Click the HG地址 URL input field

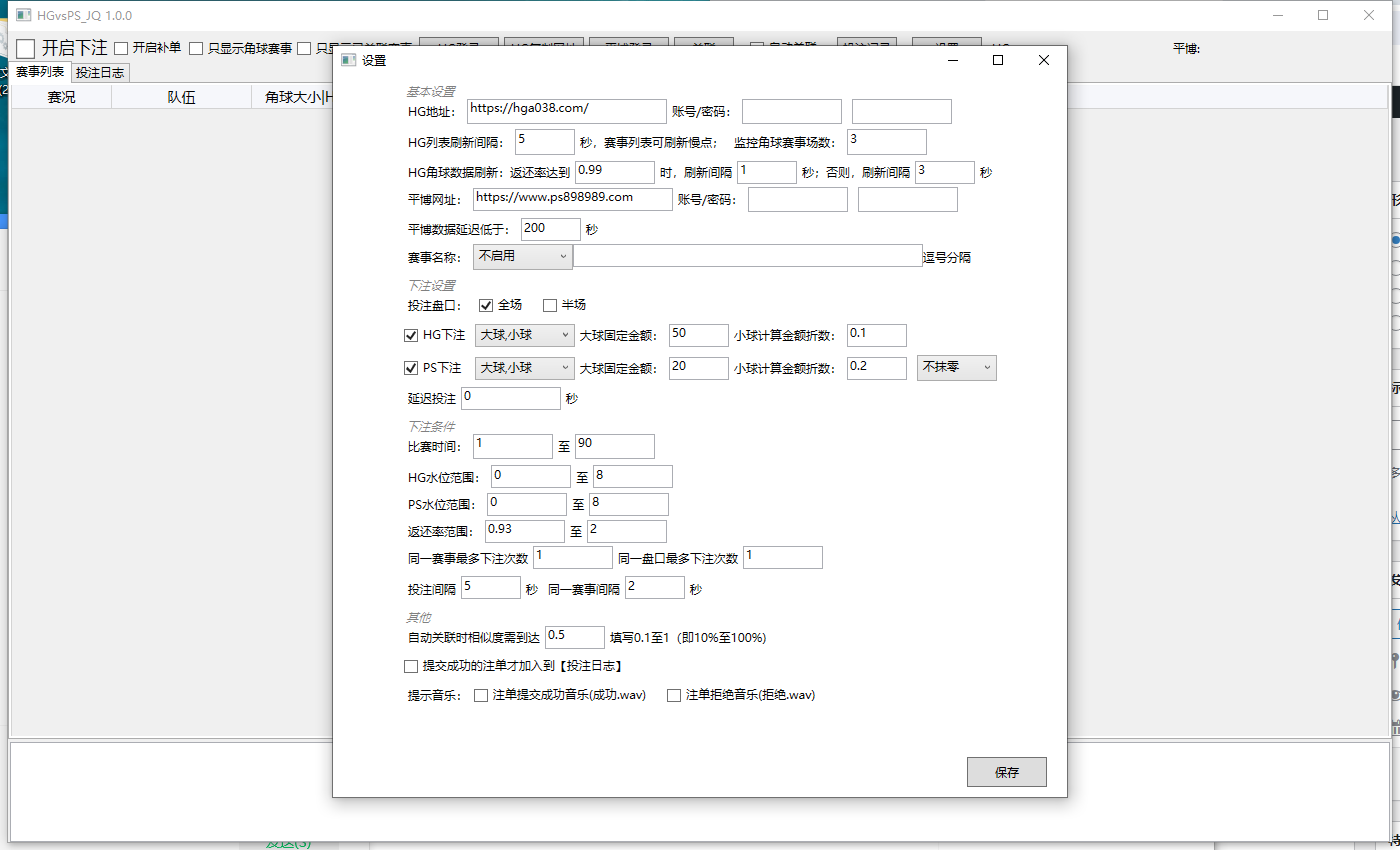[x=566, y=110]
